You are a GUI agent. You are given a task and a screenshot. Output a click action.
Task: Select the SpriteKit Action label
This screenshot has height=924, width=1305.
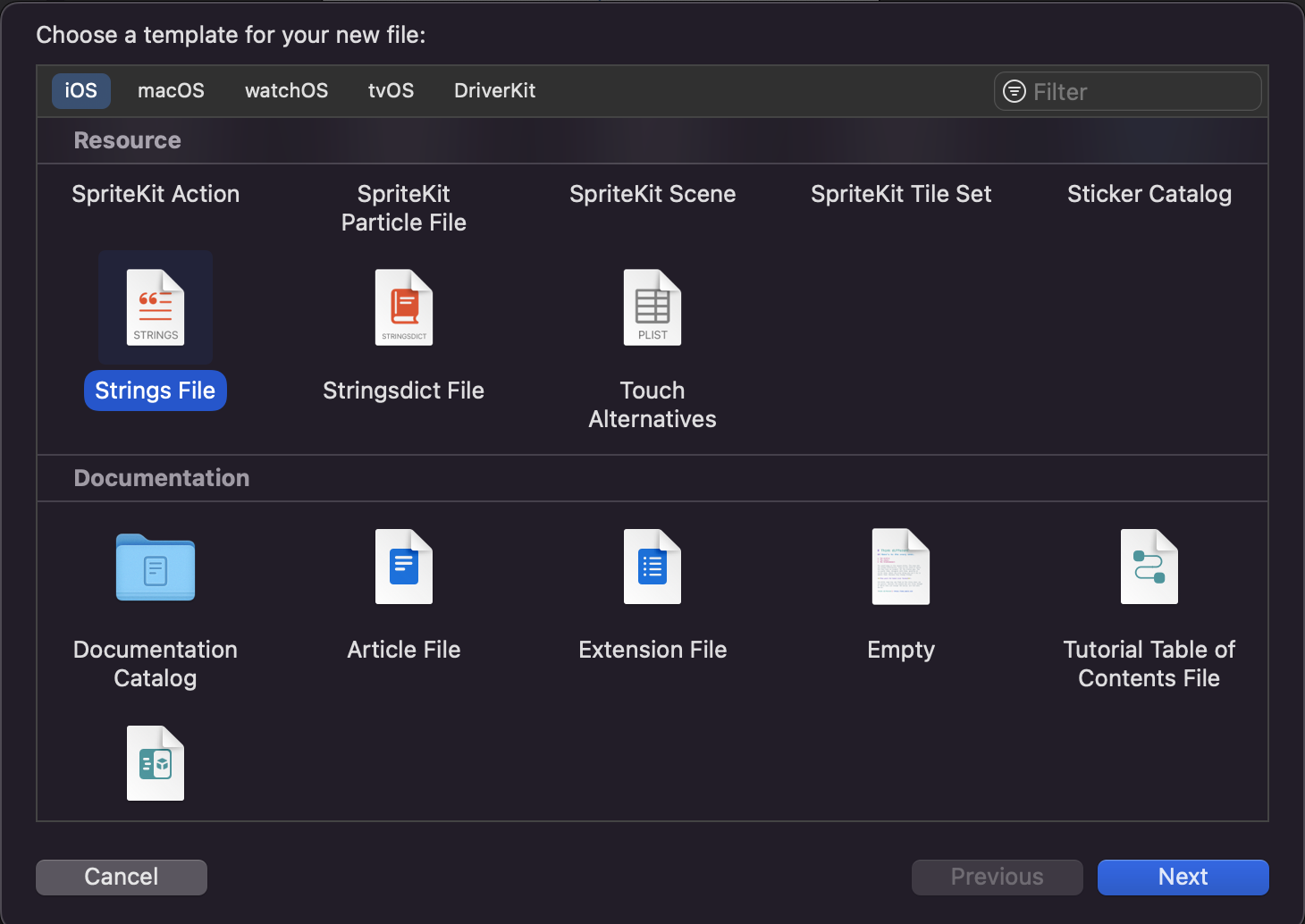[x=156, y=194]
